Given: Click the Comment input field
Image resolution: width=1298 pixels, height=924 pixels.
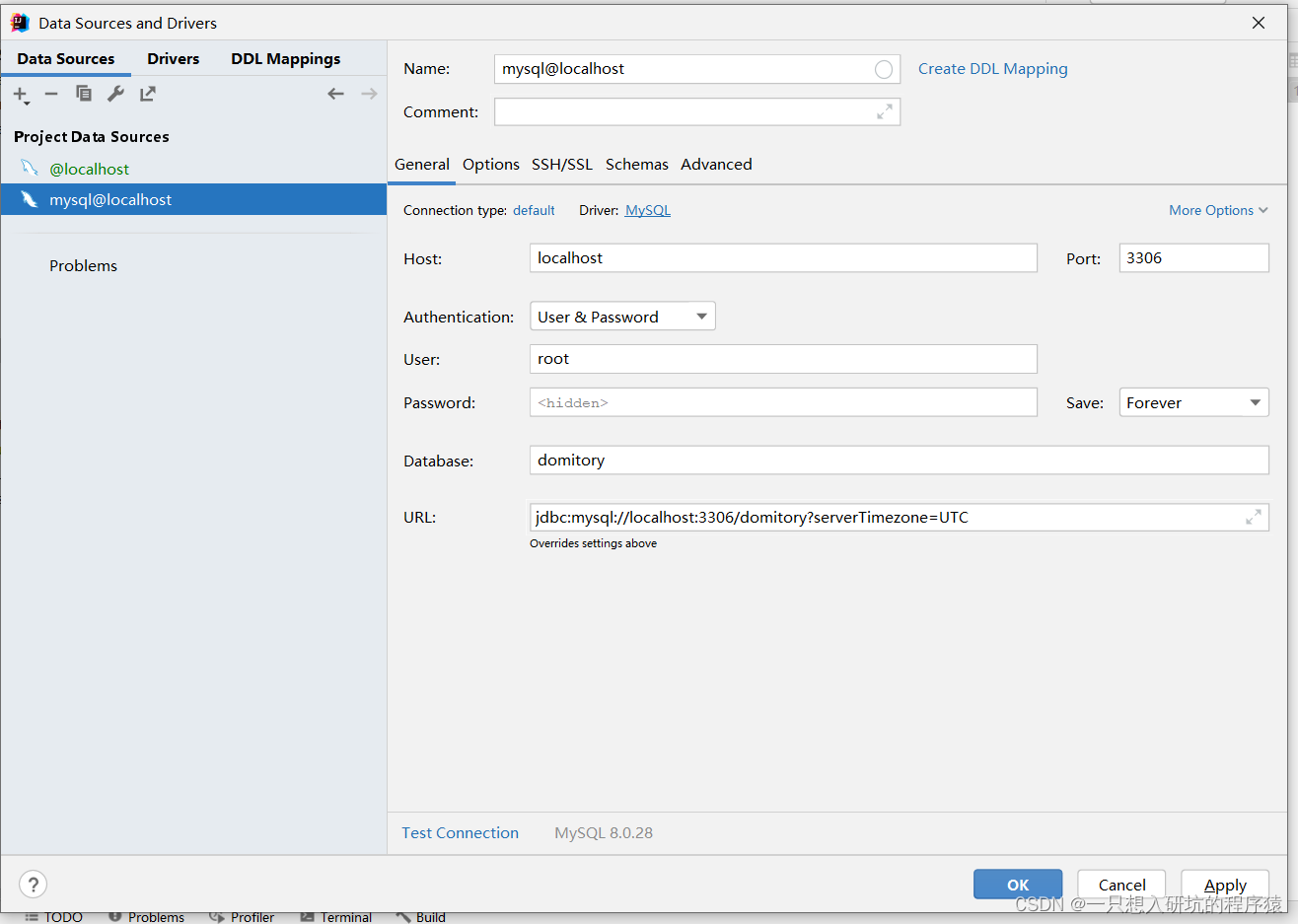Looking at the screenshot, I should (x=697, y=112).
